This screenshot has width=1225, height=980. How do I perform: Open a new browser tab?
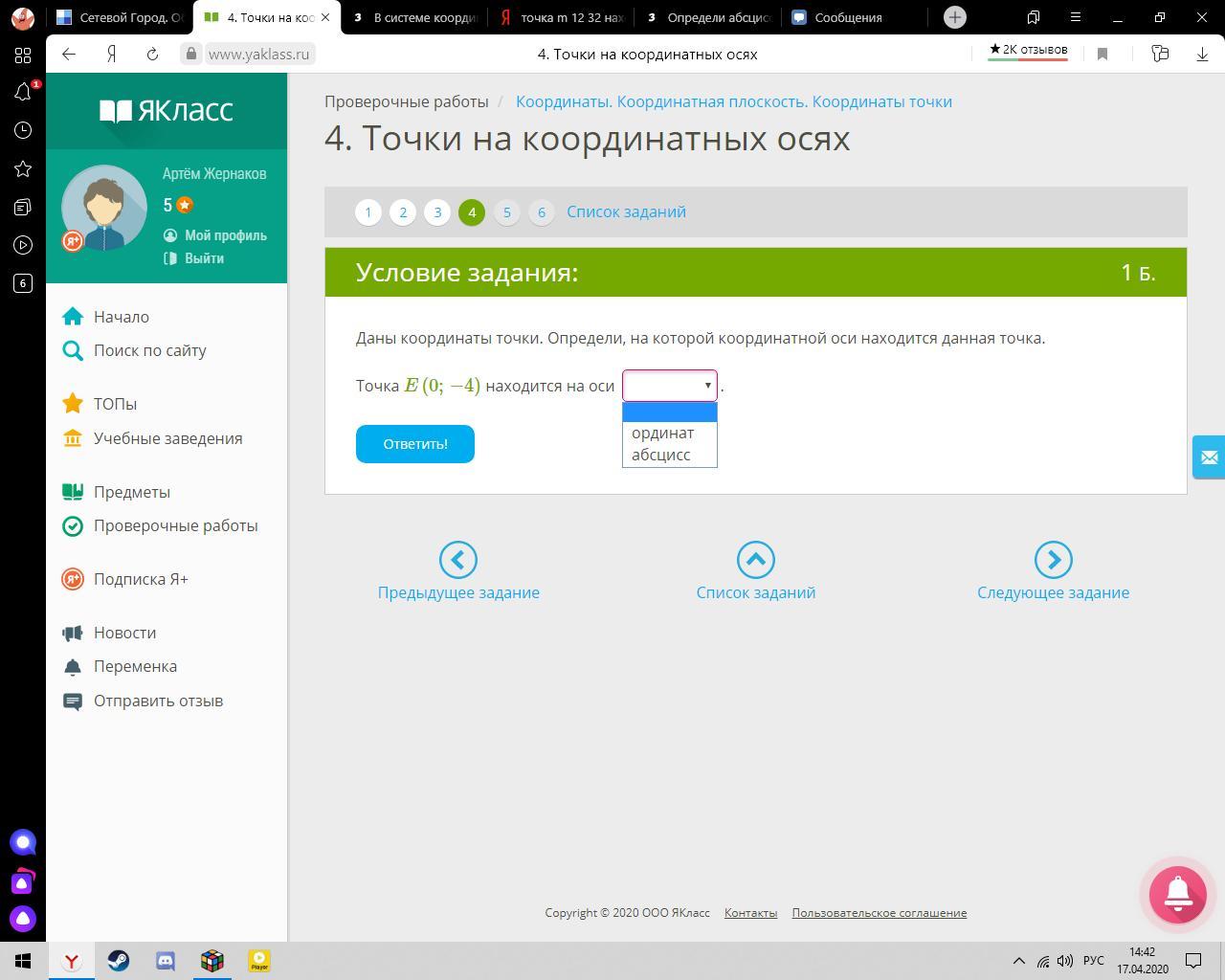point(954,17)
